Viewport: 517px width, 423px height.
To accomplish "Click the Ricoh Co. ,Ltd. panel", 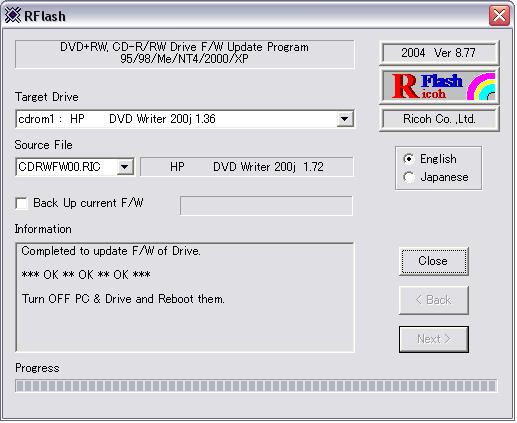I will click(x=439, y=119).
